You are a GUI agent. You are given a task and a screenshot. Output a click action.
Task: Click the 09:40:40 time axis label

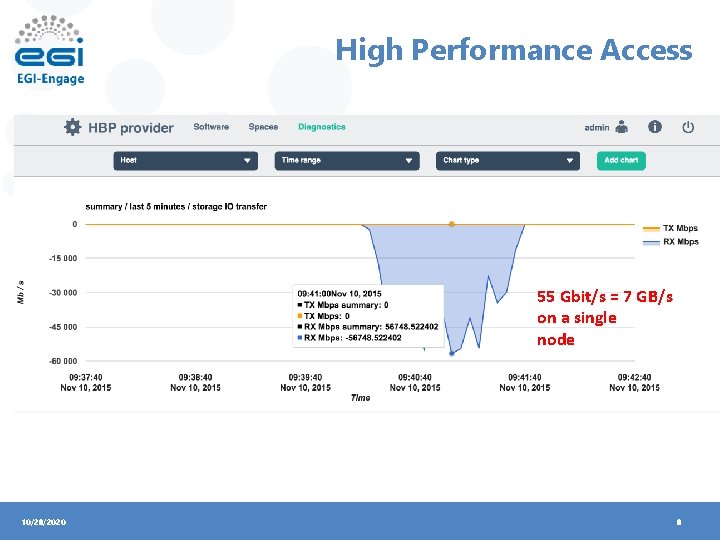(x=415, y=382)
